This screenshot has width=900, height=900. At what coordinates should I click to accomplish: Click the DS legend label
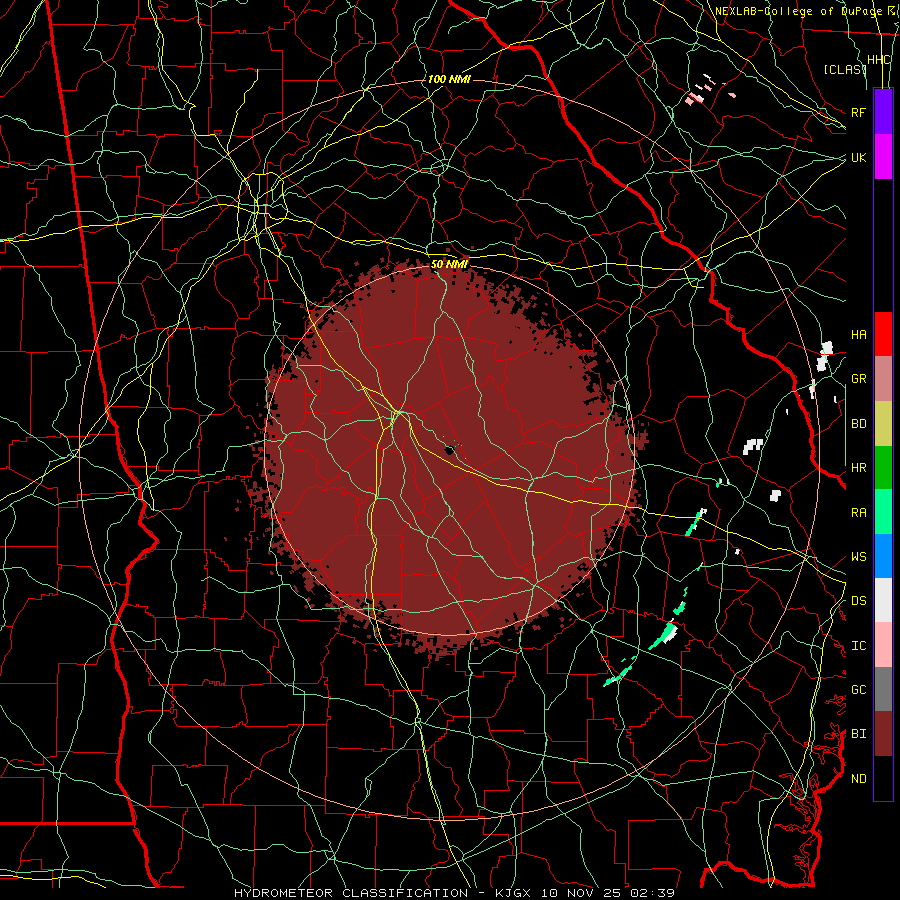click(859, 601)
